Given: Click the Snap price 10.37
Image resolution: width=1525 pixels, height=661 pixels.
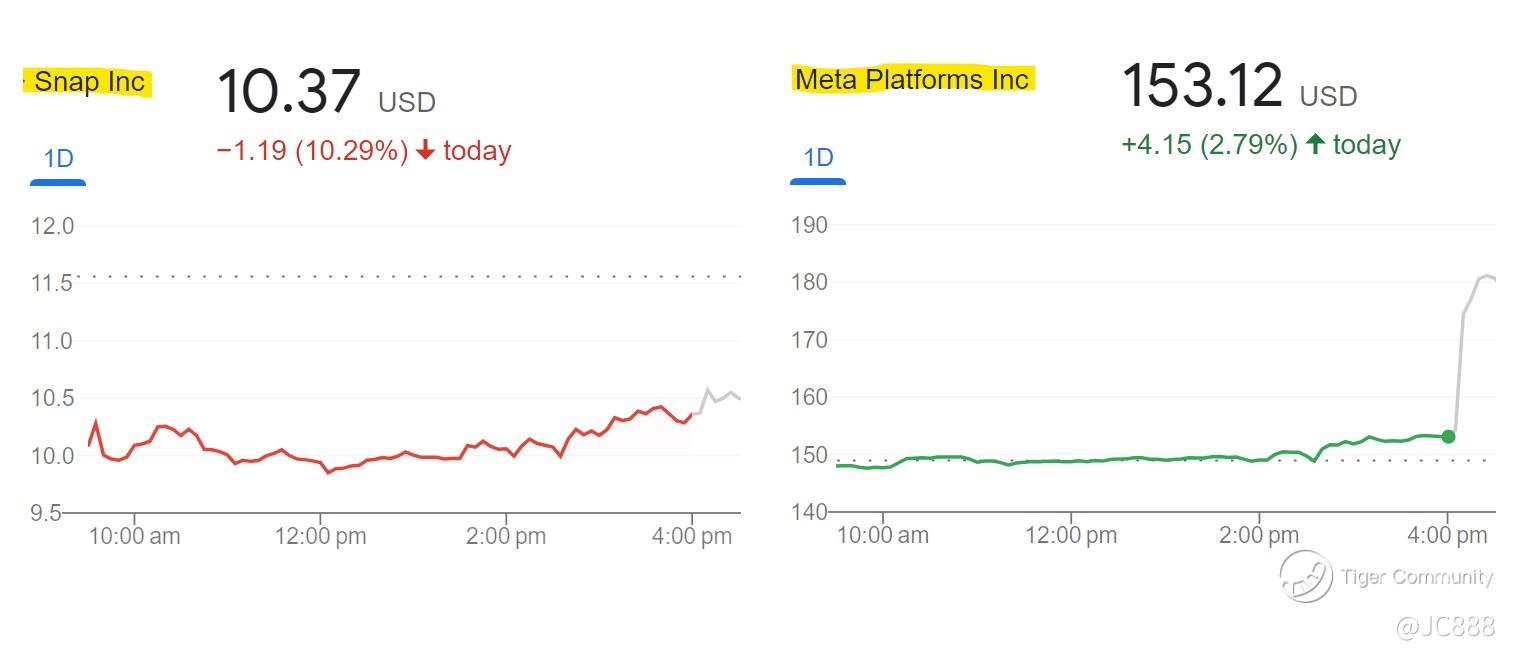Looking at the screenshot, I should [x=287, y=91].
